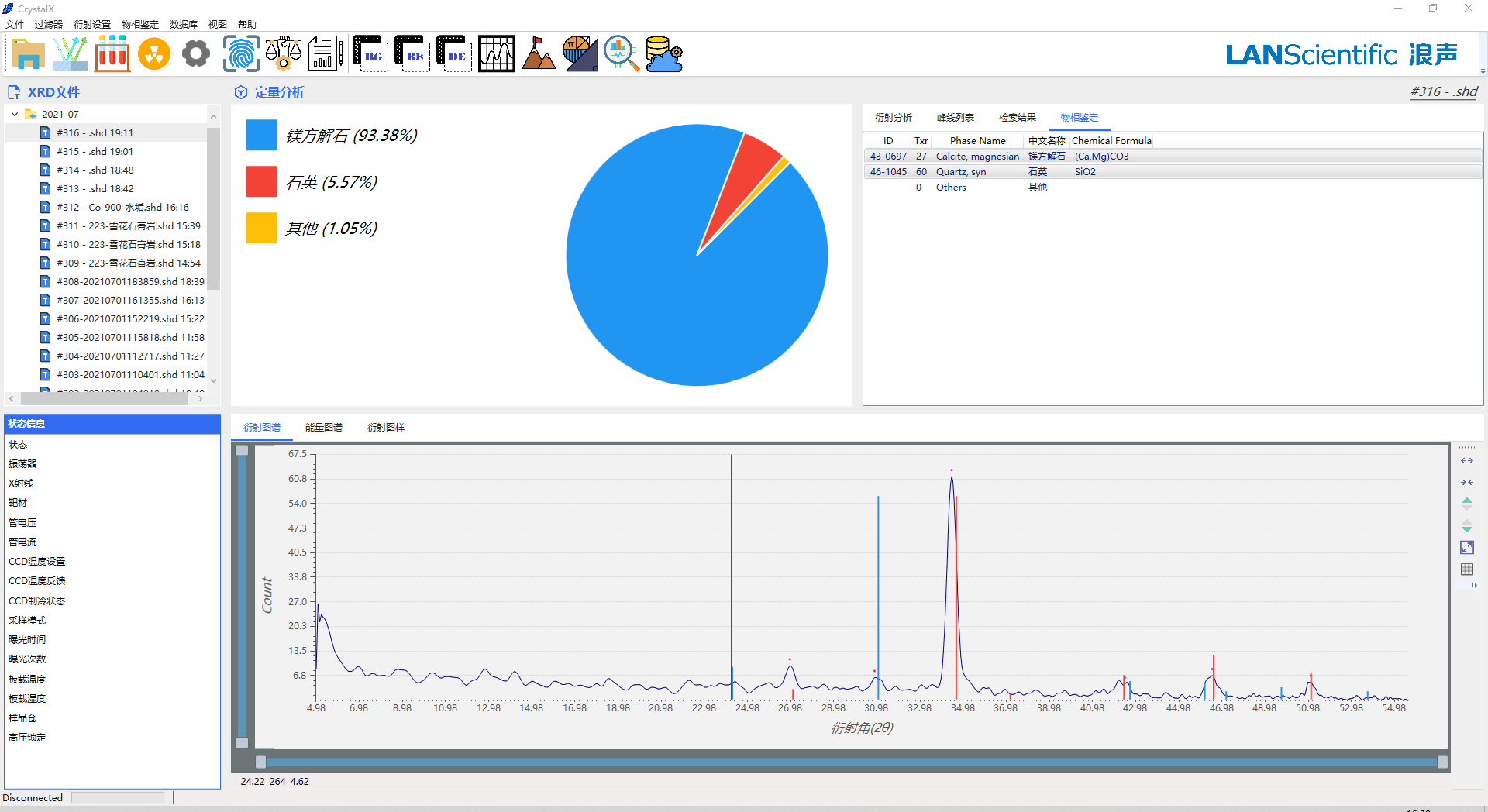Switch to the 能量图谱 tab
The image size is (1488, 812).
pyautogui.click(x=324, y=428)
